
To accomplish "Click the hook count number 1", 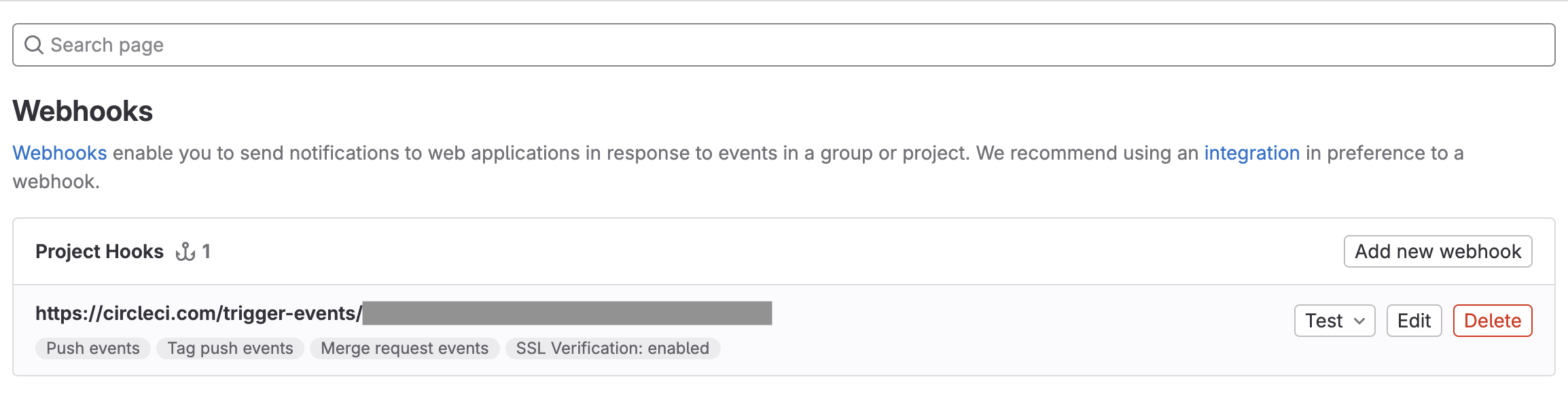I will click(x=207, y=252).
